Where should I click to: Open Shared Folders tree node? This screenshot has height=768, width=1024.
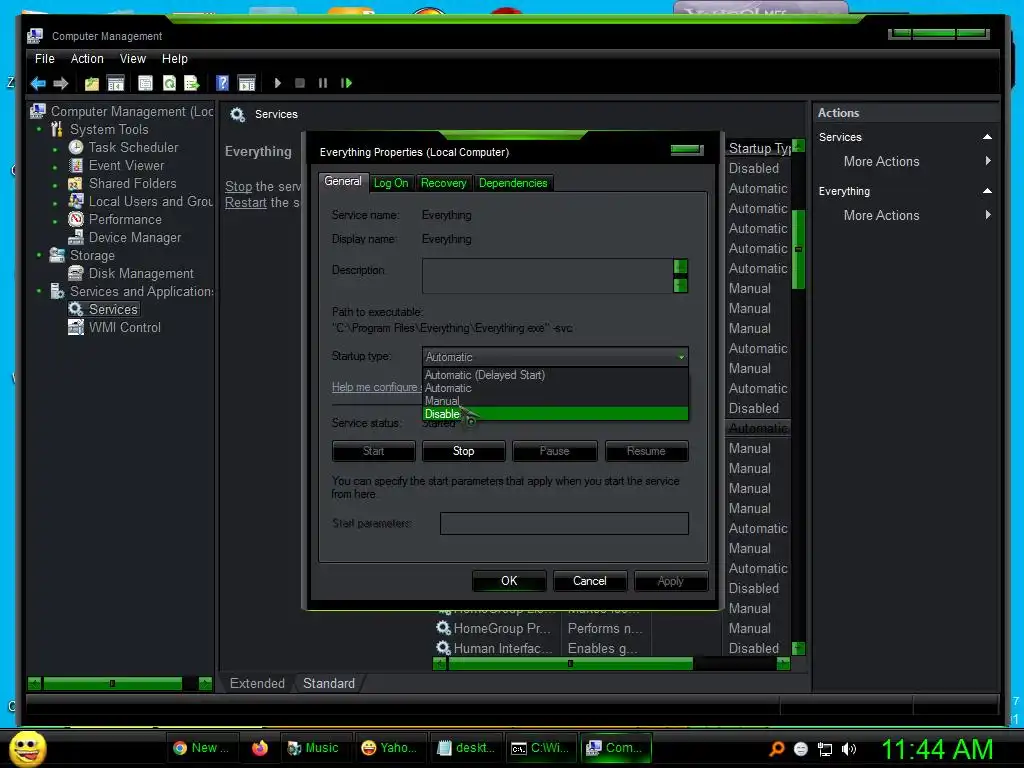pyautogui.click(x=132, y=184)
